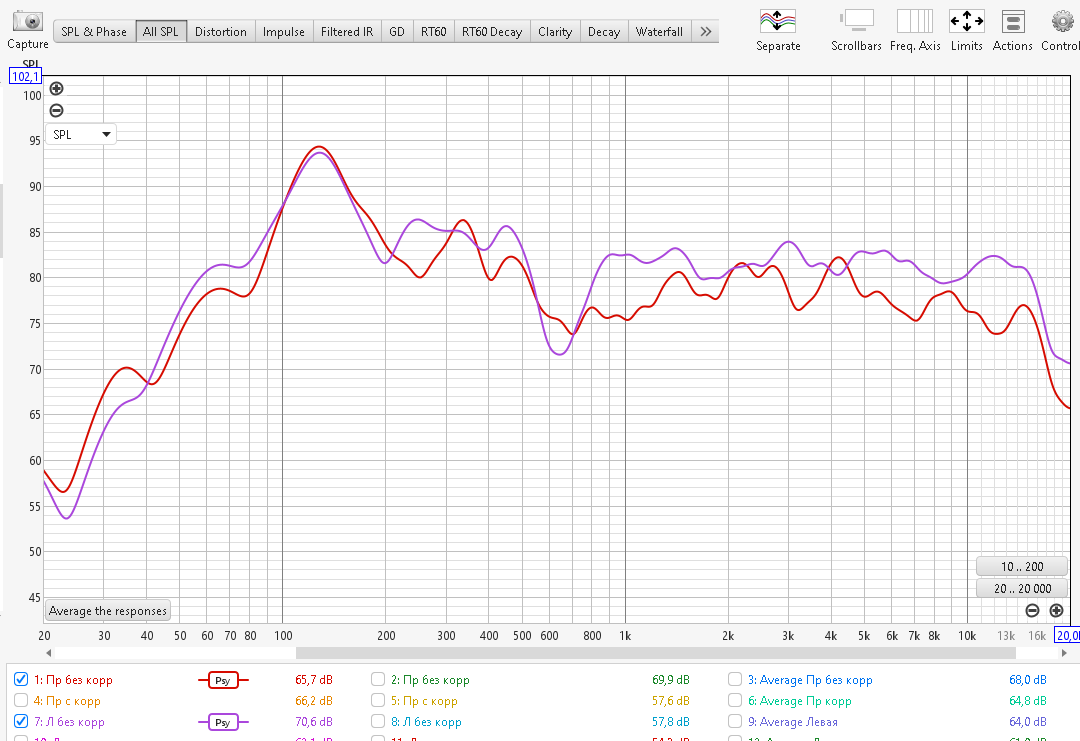Switch to Filtered IR tab
The image size is (1080, 741).
pos(346,32)
